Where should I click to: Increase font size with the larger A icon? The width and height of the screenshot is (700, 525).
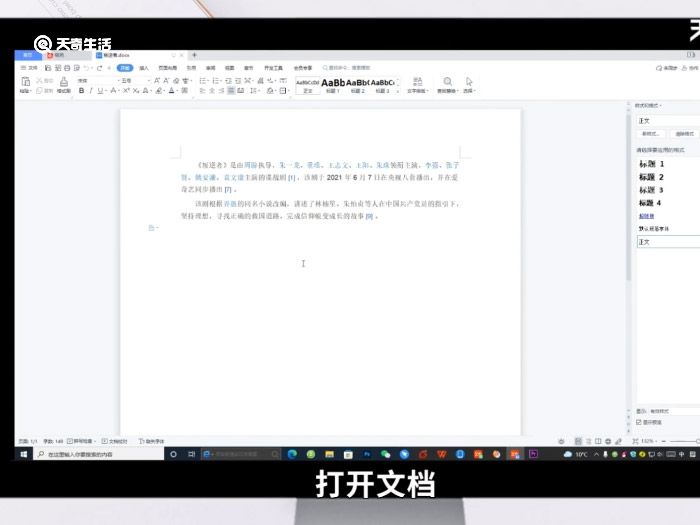pyautogui.click(x=157, y=80)
